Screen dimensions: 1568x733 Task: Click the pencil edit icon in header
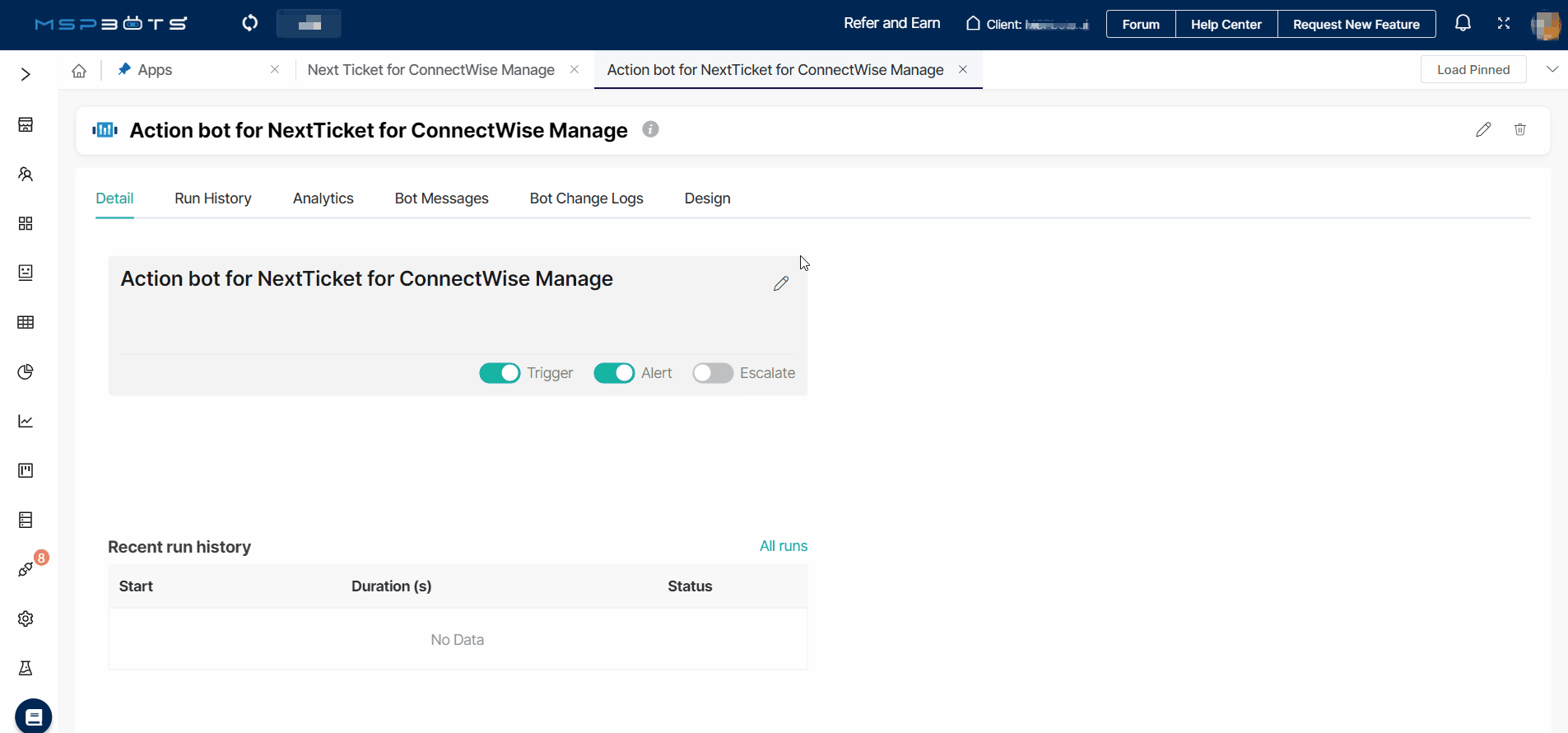[1482, 129]
